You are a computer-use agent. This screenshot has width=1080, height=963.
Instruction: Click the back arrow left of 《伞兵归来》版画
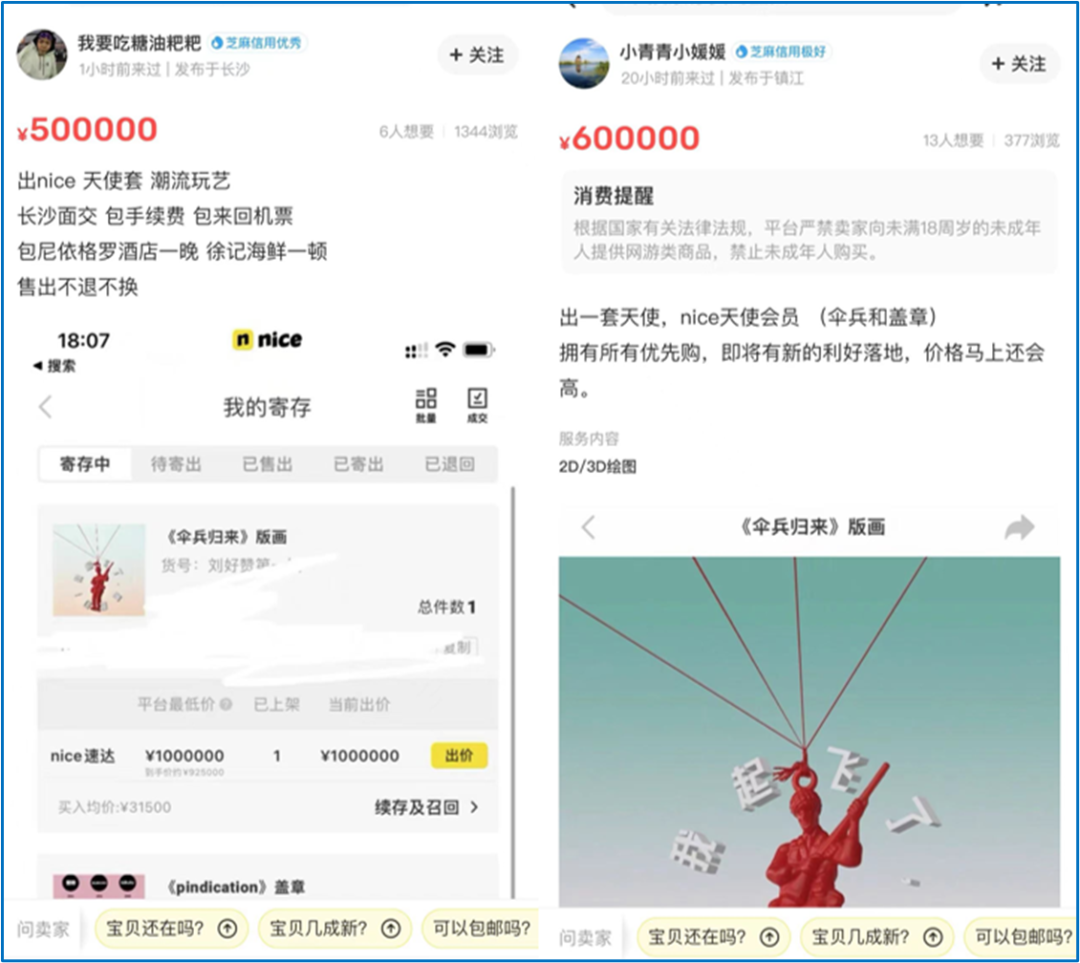(589, 527)
